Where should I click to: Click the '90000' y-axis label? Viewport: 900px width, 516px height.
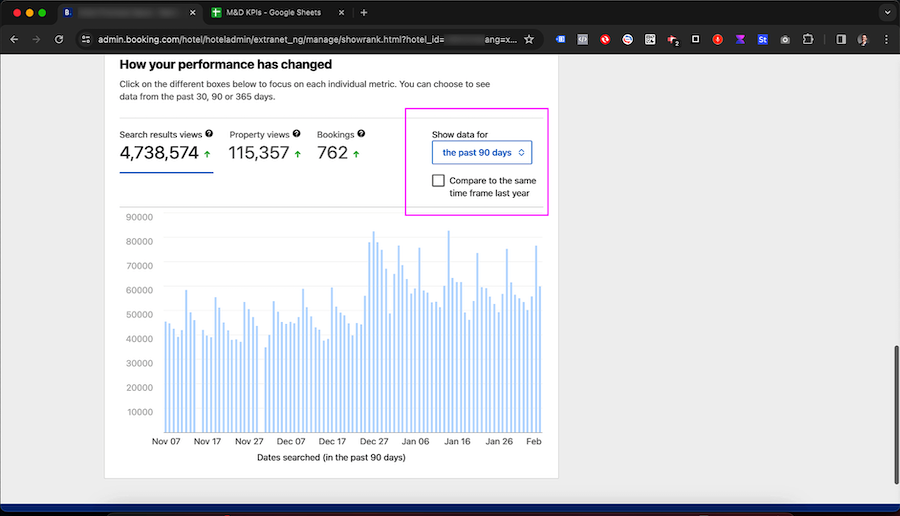tap(139, 217)
